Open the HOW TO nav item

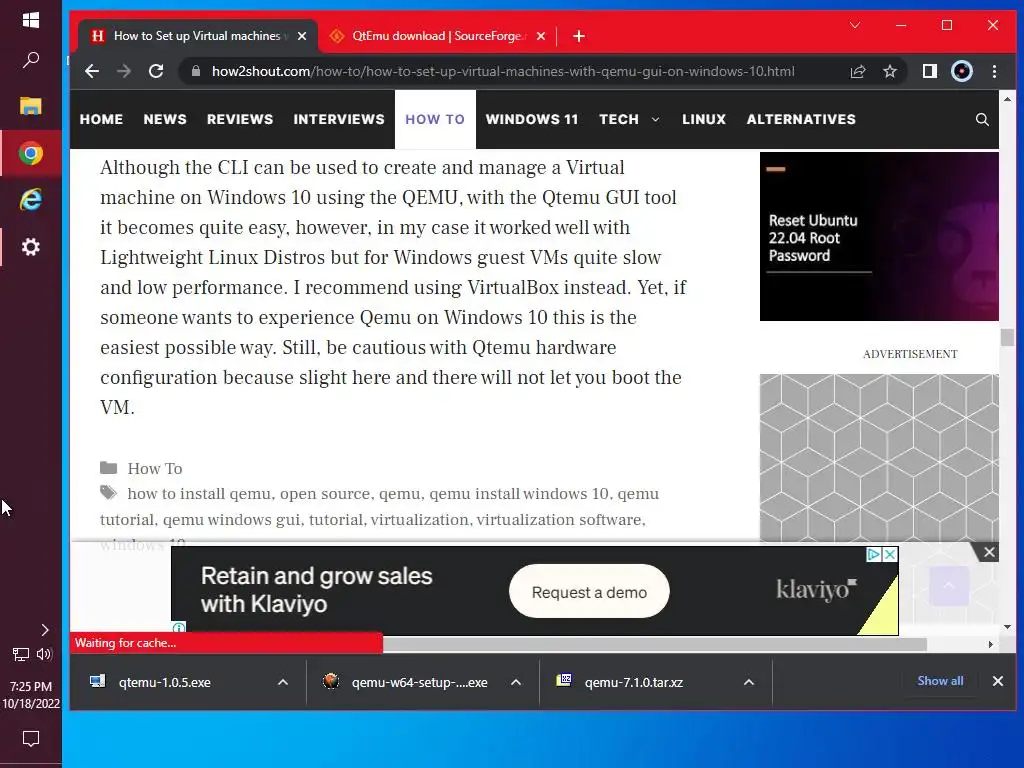click(435, 120)
